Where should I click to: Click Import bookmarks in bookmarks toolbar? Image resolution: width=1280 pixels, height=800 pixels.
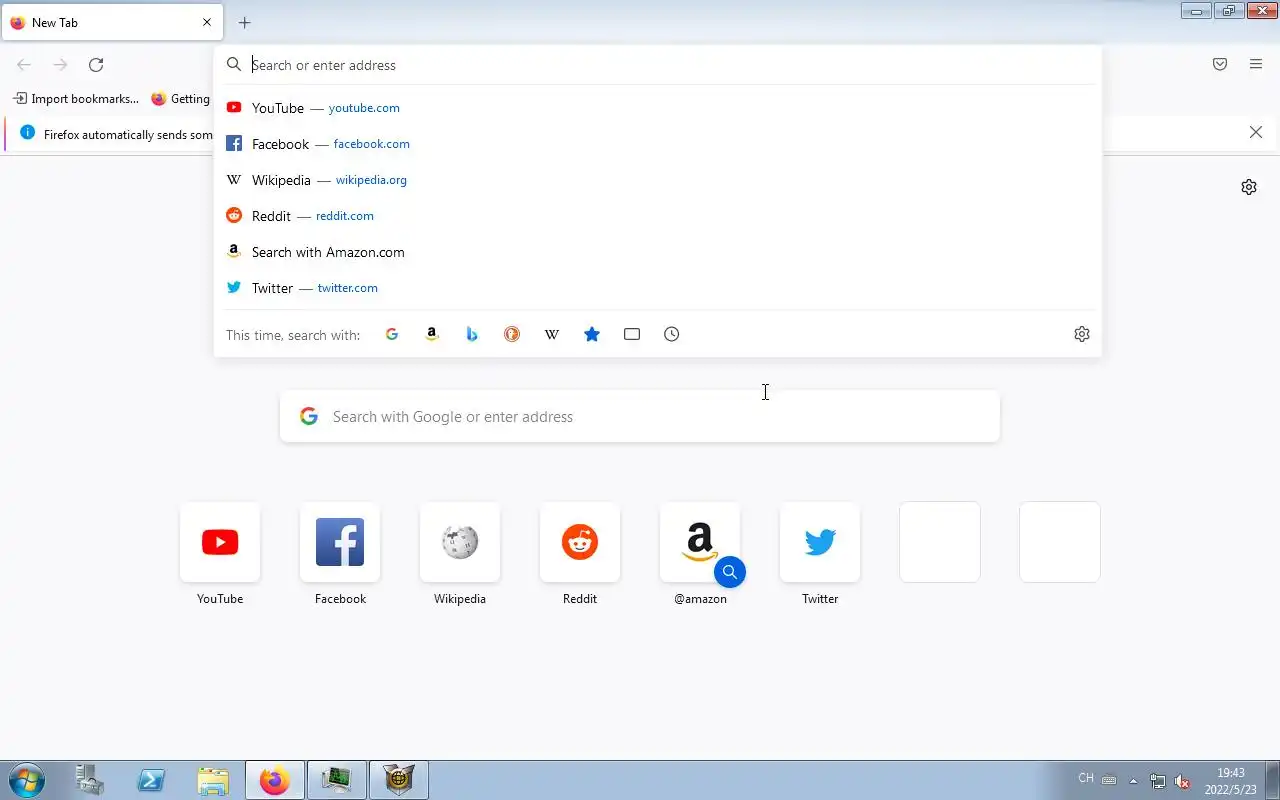point(76,99)
